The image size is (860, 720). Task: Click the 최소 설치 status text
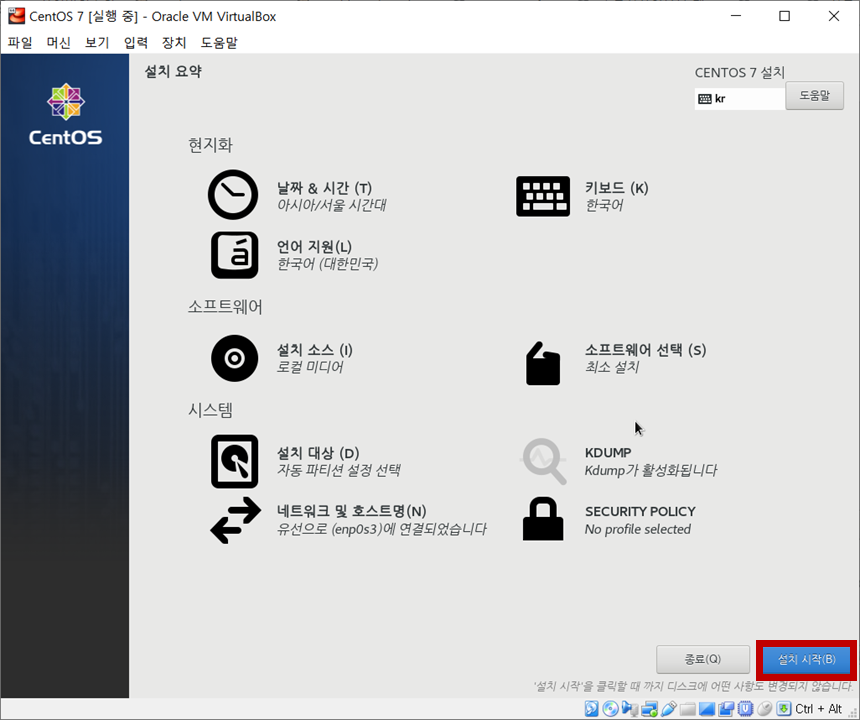click(612, 367)
